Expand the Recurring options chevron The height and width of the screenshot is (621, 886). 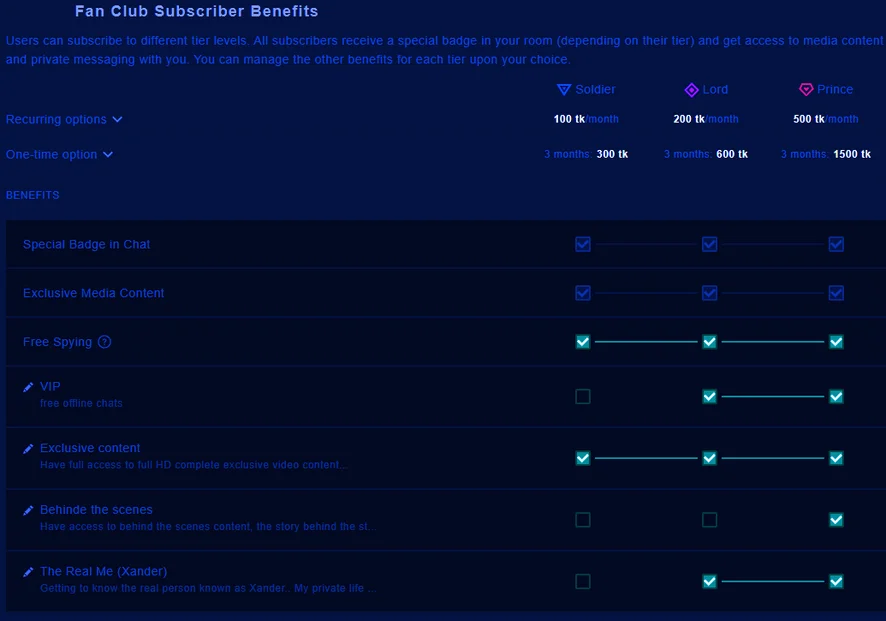(x=118, y=119)
